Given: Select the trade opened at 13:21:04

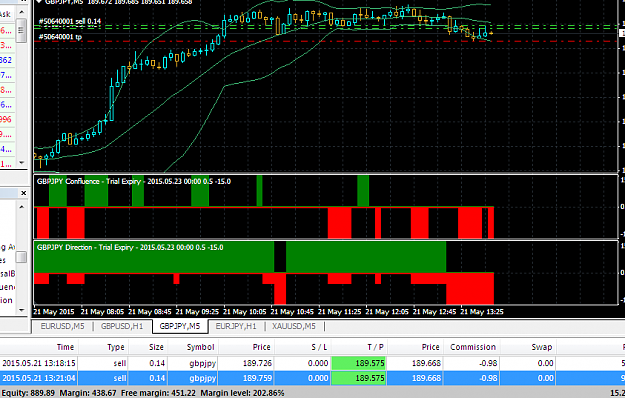Looking at the screenshot, I should [312, 378].
